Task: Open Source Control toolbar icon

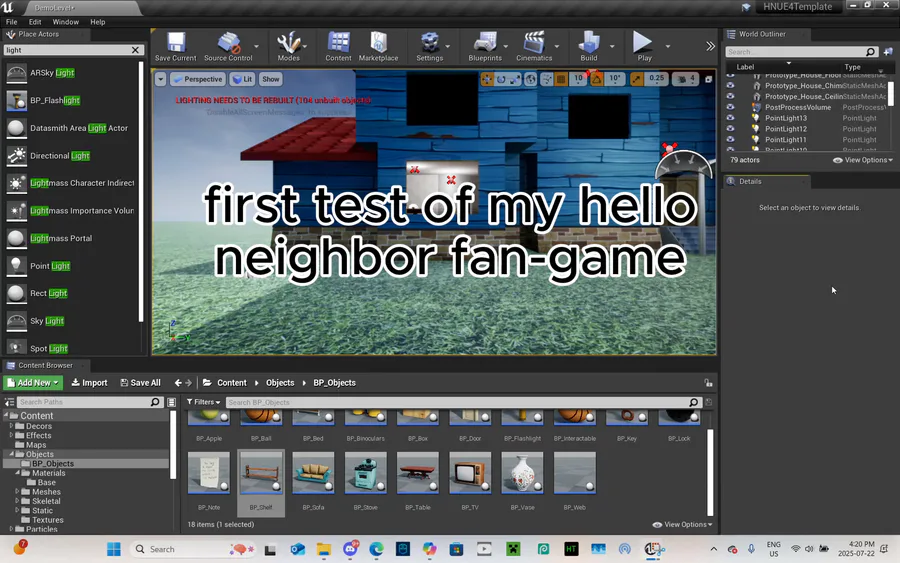Action: click(x=228, y=46)
